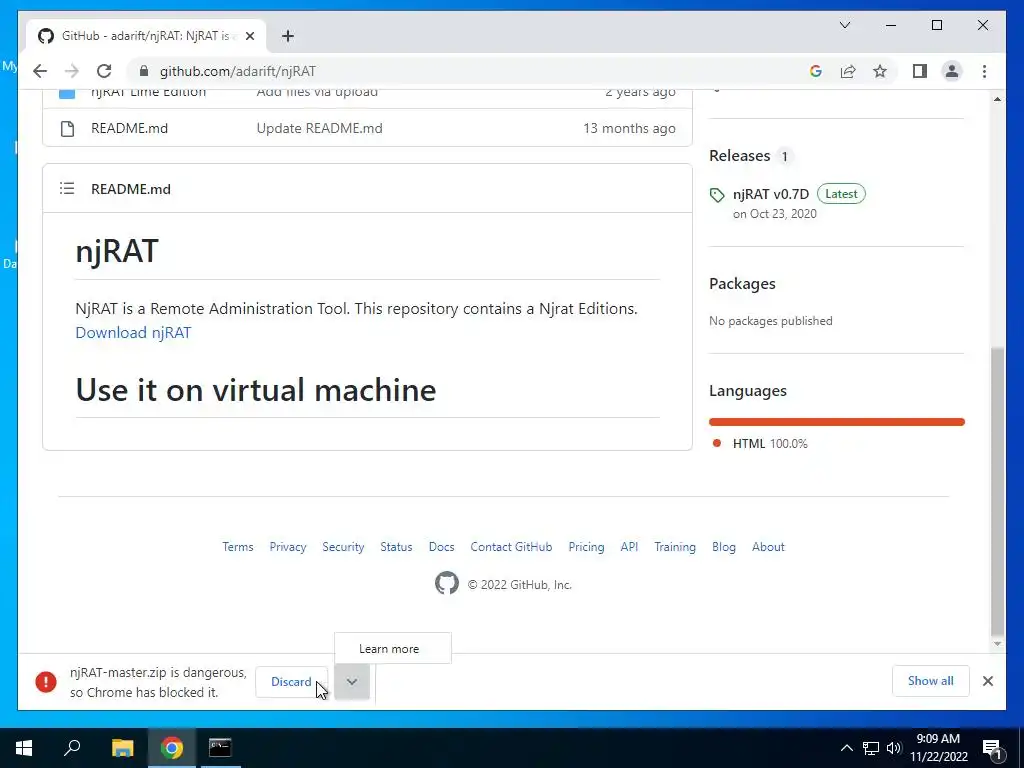
Task: Open the Packages heading link
Action: (x=742, y=284)
